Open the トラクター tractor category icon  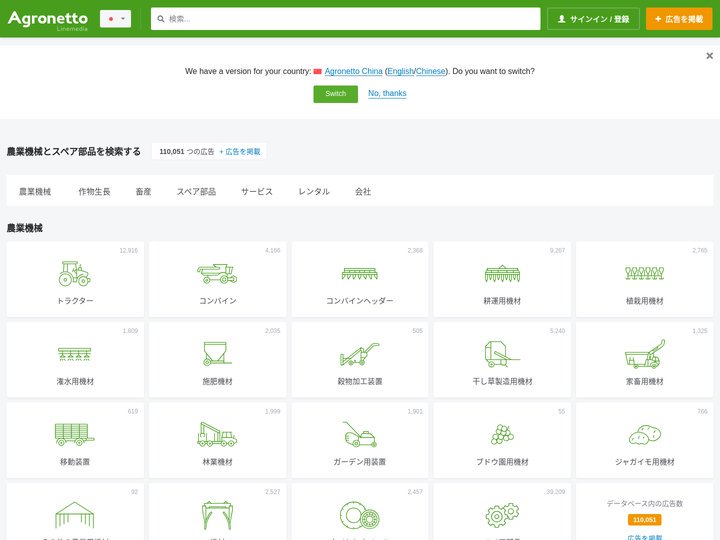[74, 274]
